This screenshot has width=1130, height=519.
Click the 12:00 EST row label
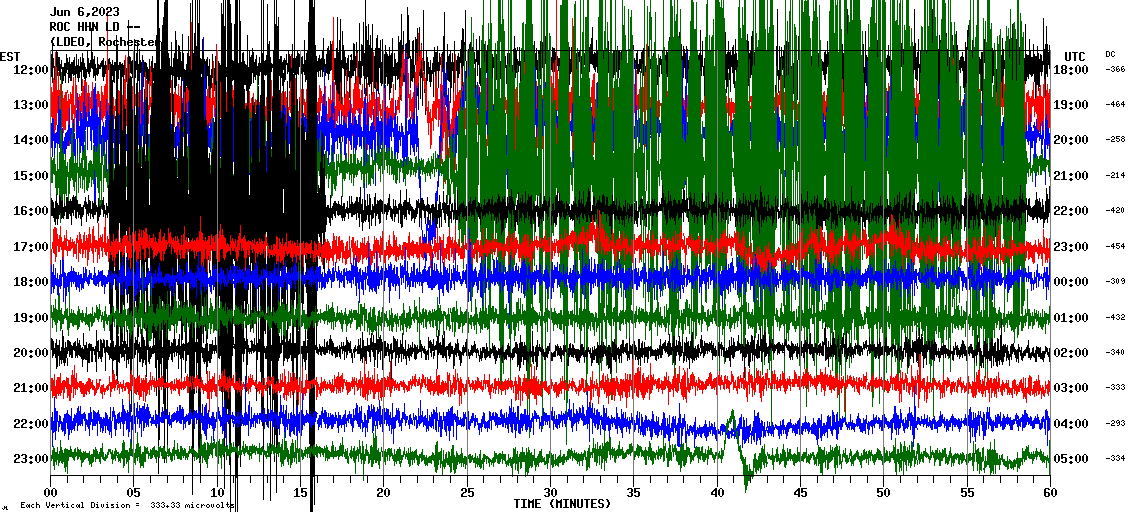(29, 70)
